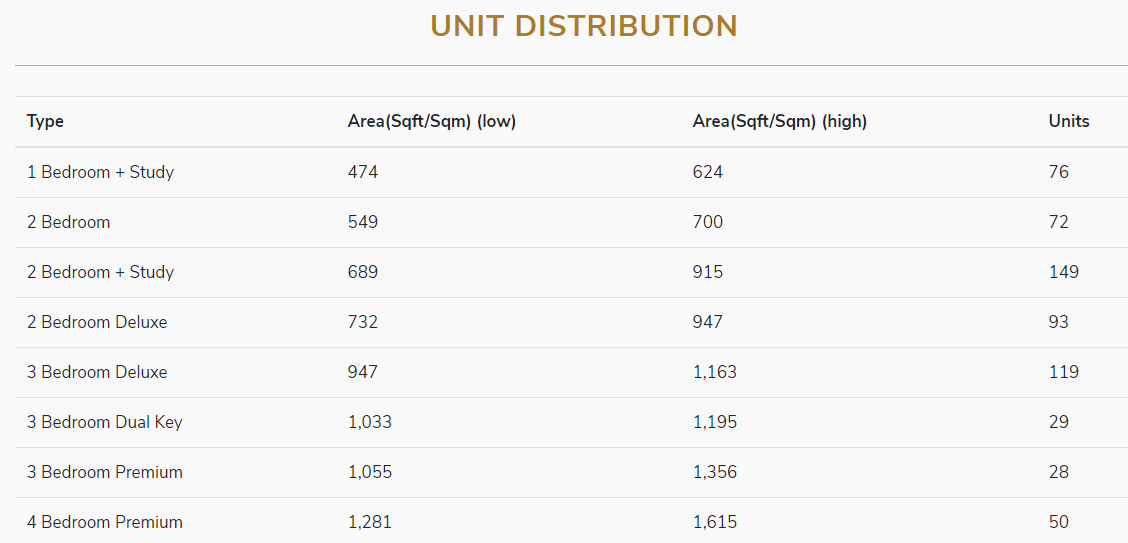Click the 474 low area value
This screenshot has height=543, width=1128.
(x=362, y=172)
